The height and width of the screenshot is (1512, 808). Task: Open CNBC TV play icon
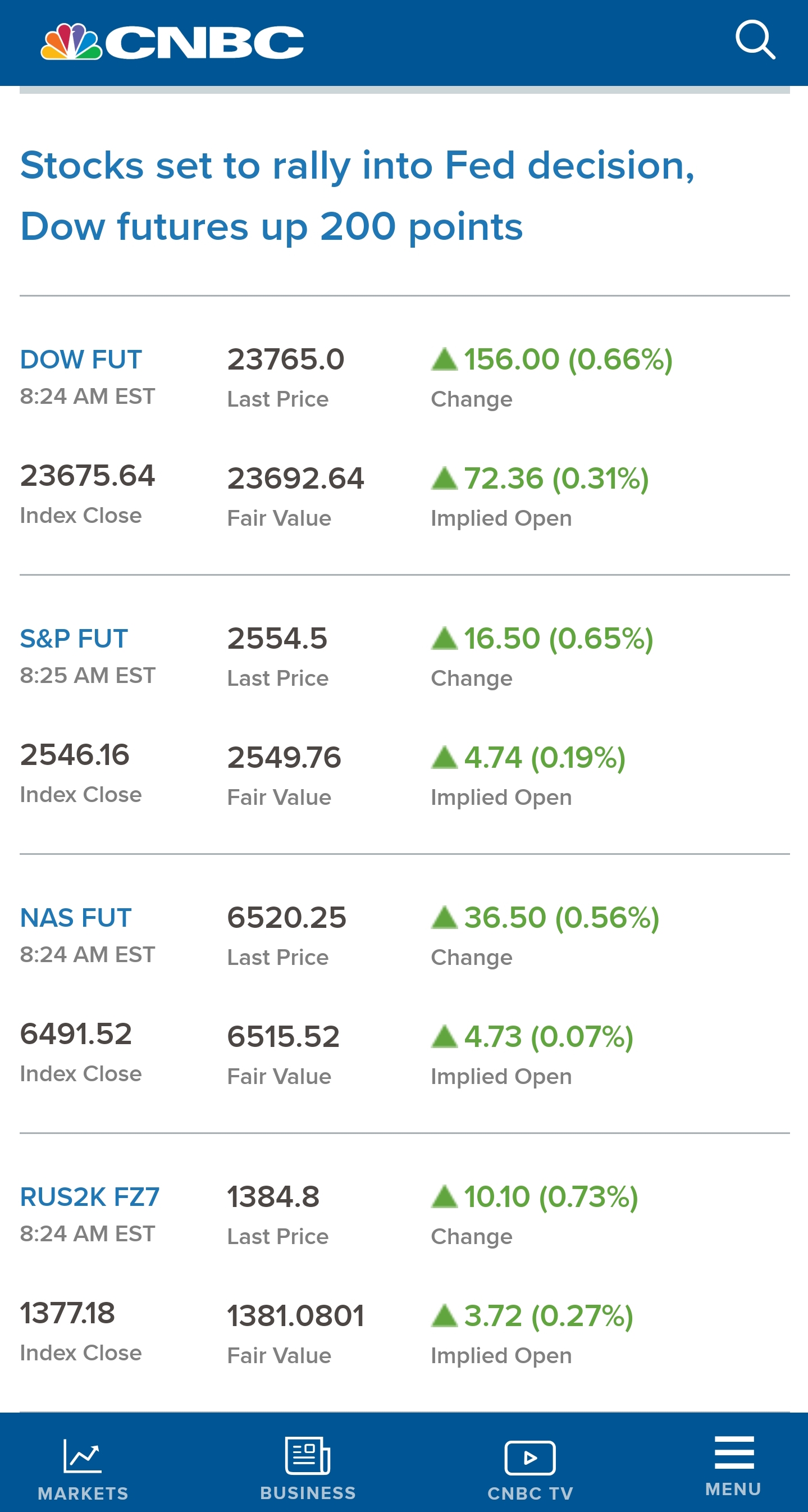[x=530, y=1458]
